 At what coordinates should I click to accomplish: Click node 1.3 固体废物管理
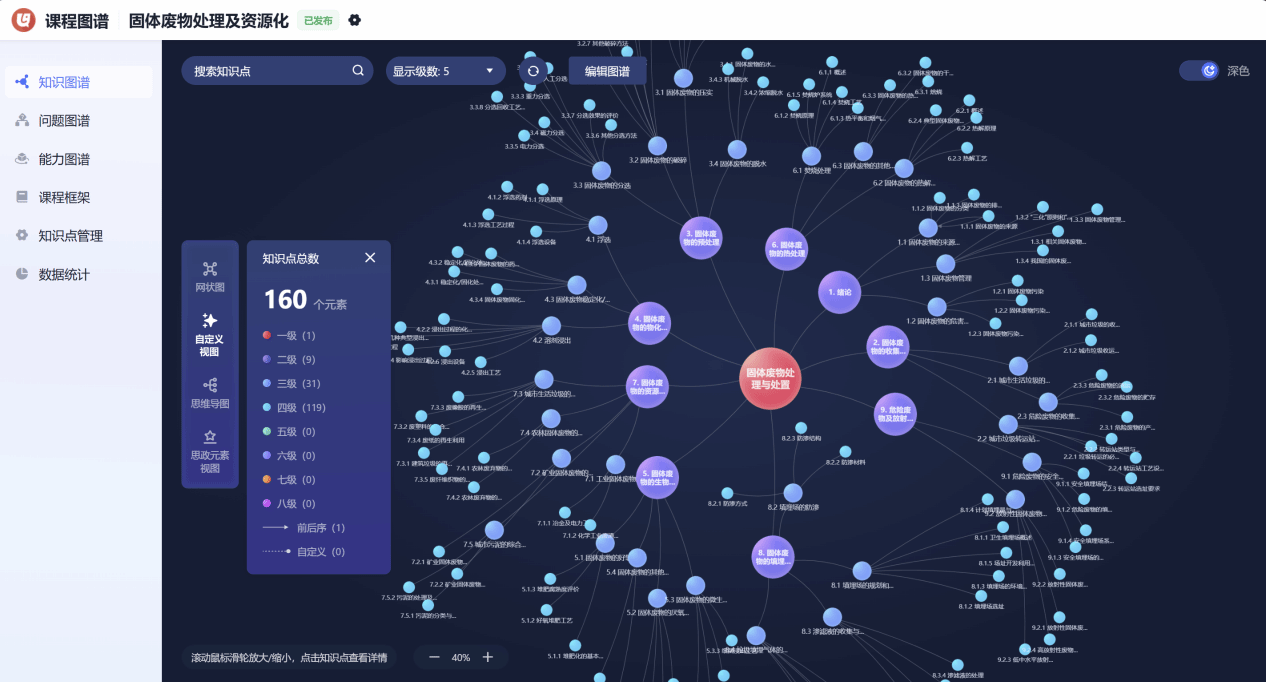tap(946, 262)
